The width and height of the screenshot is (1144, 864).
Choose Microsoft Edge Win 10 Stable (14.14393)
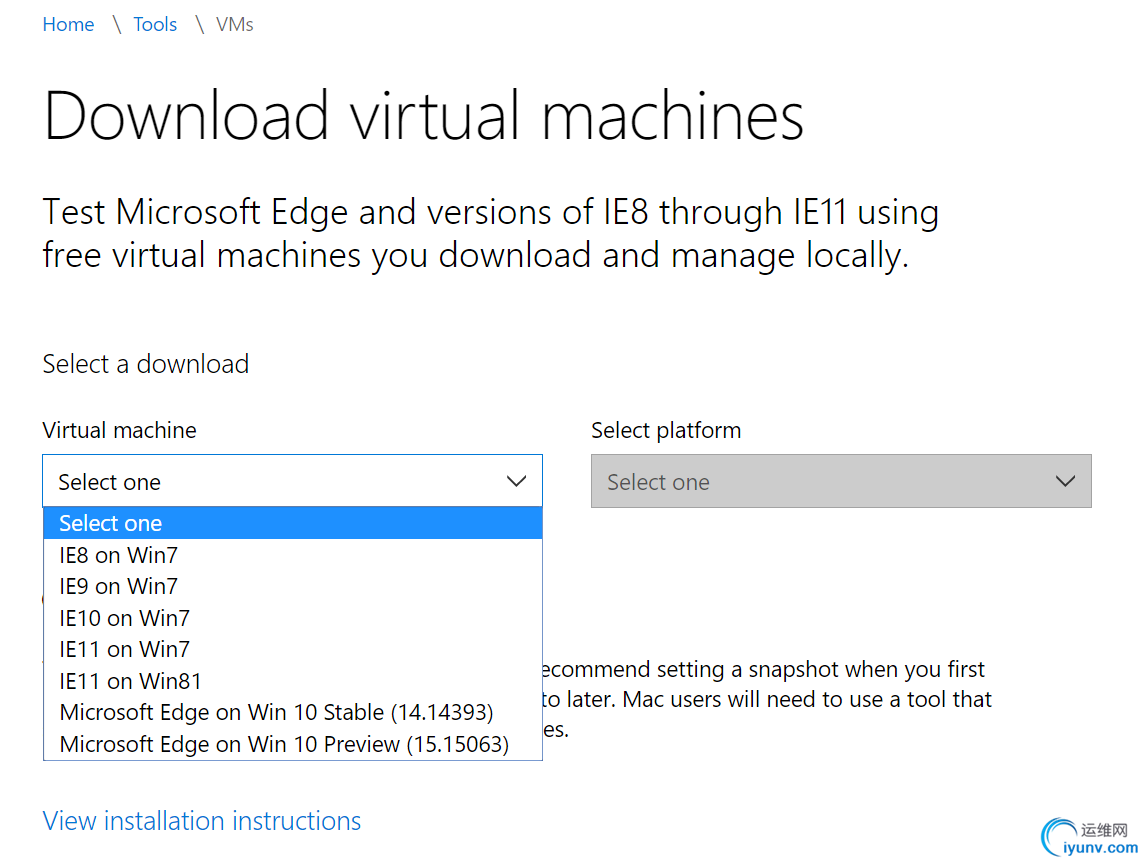click(x=276, y=712)
